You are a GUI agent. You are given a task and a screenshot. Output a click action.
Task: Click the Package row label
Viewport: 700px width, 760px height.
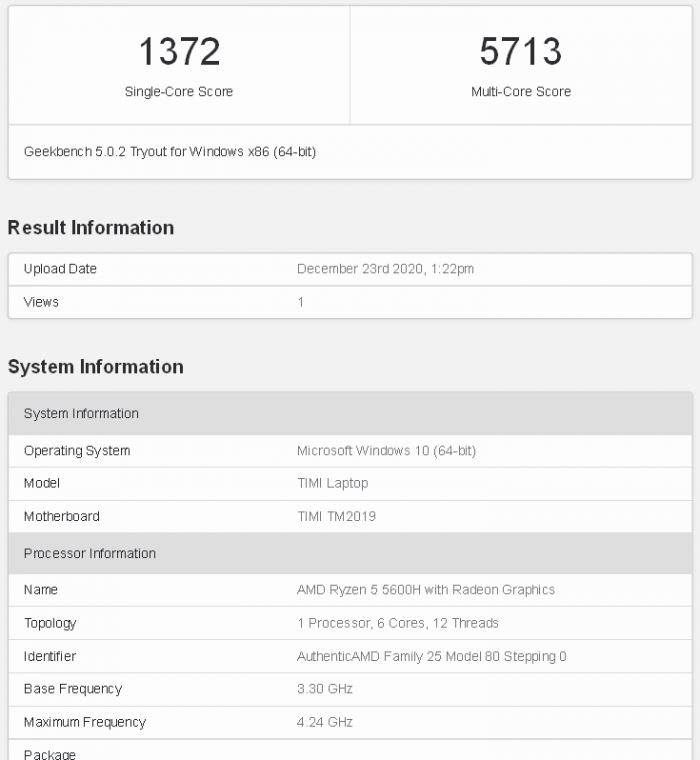(x=50, y=754)
